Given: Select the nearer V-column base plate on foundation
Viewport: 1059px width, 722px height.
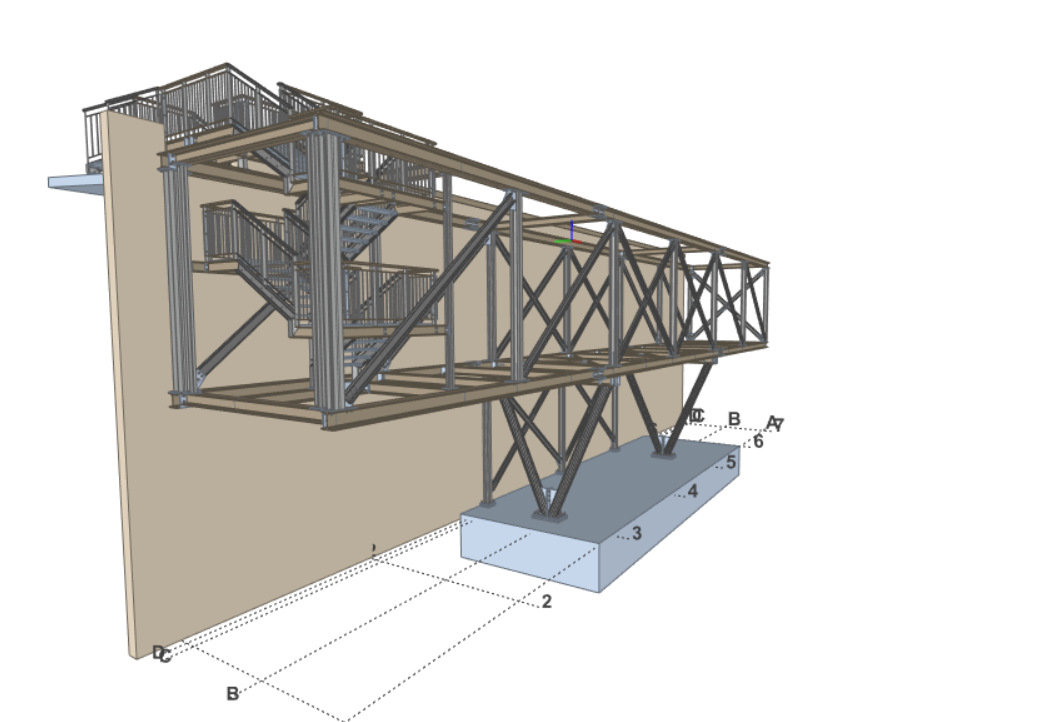Looking at the screenshot, I should pos(551,516).
